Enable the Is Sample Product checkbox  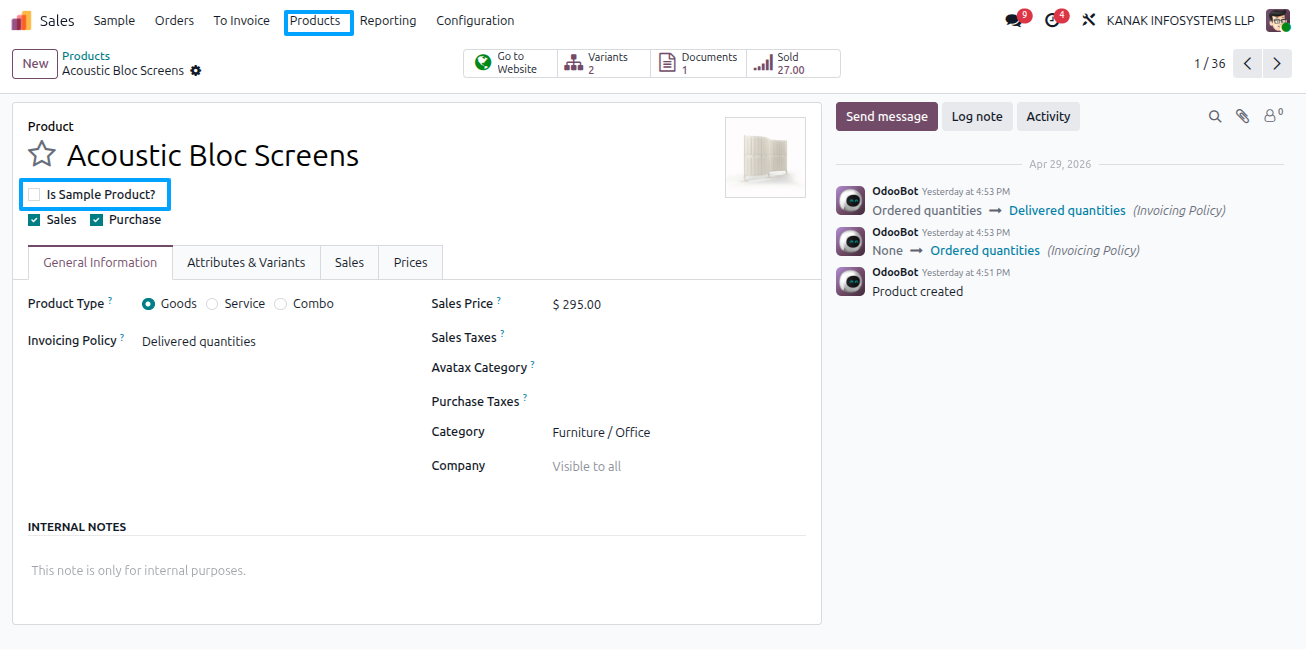pos(34,194)
